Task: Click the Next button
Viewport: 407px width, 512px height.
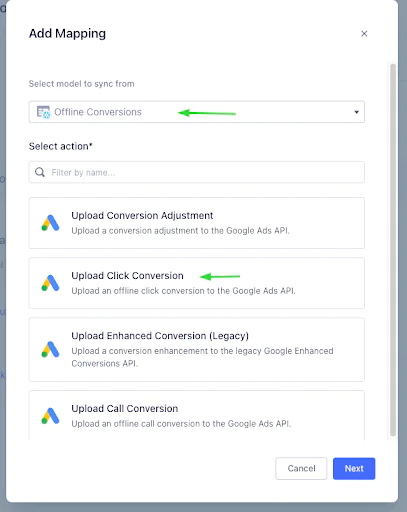Action: 354,468
